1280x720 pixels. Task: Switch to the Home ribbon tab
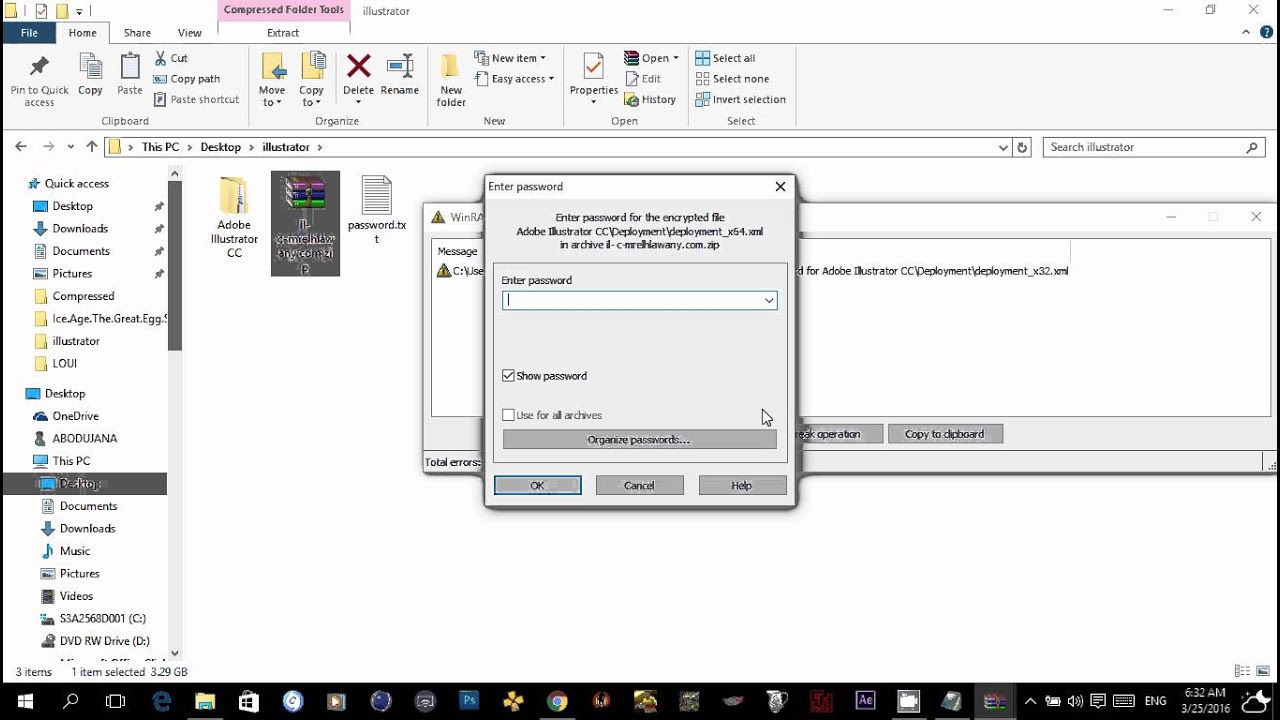tap(82, 33)
